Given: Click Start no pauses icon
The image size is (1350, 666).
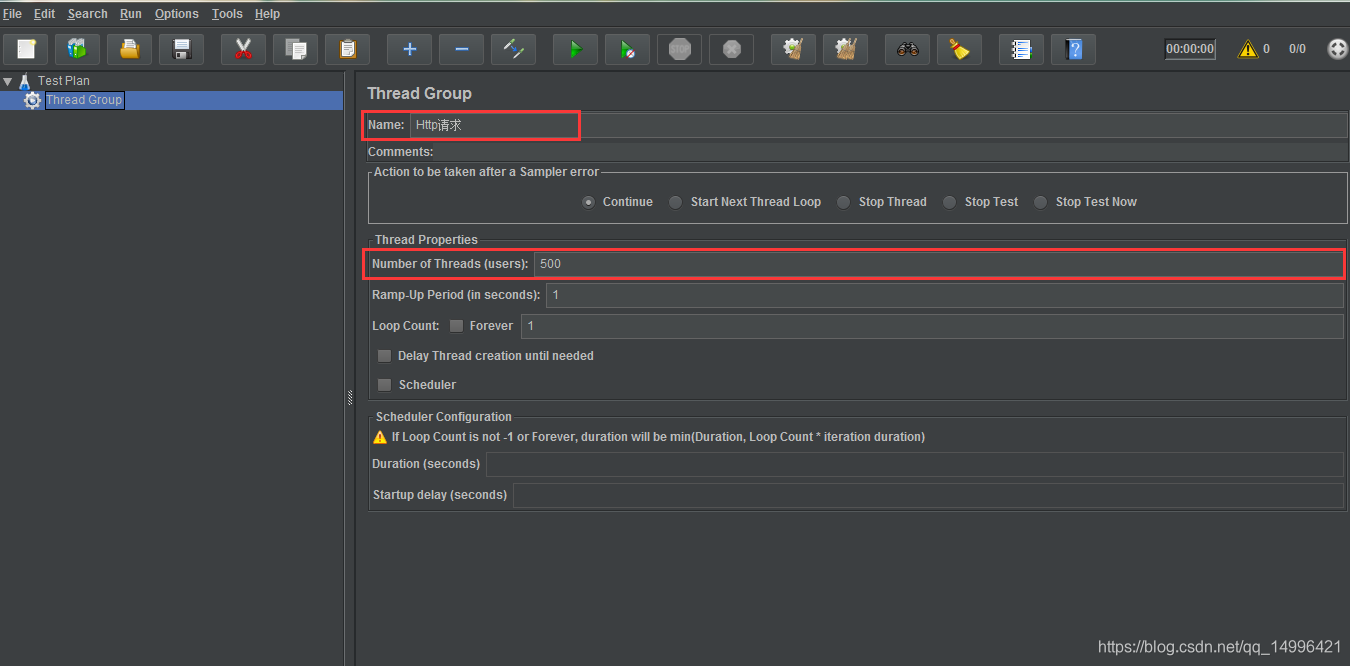Looking at the screenshot, I should (x=627, y=49).
